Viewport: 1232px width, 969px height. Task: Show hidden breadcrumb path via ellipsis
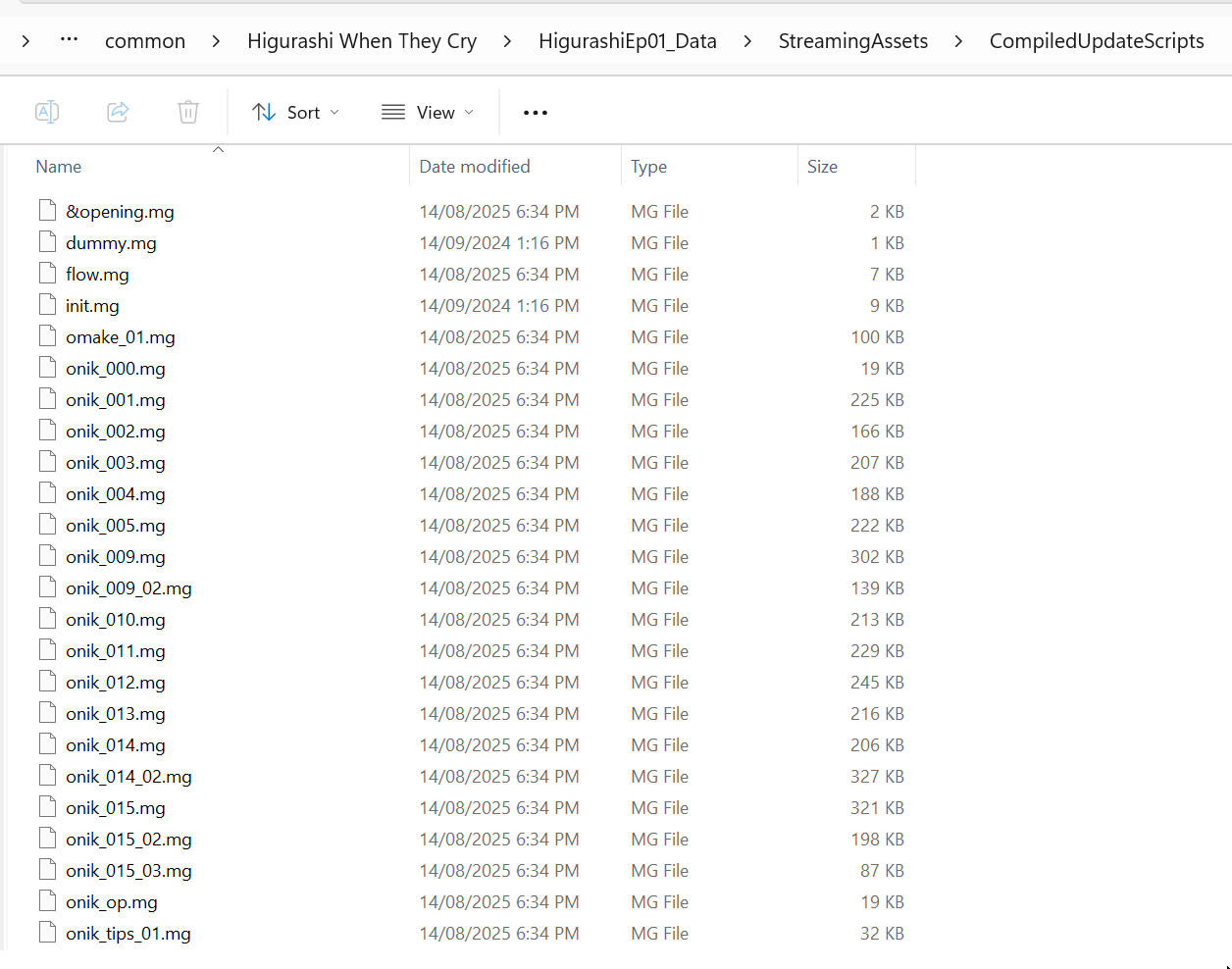click(x=69, y=40)
